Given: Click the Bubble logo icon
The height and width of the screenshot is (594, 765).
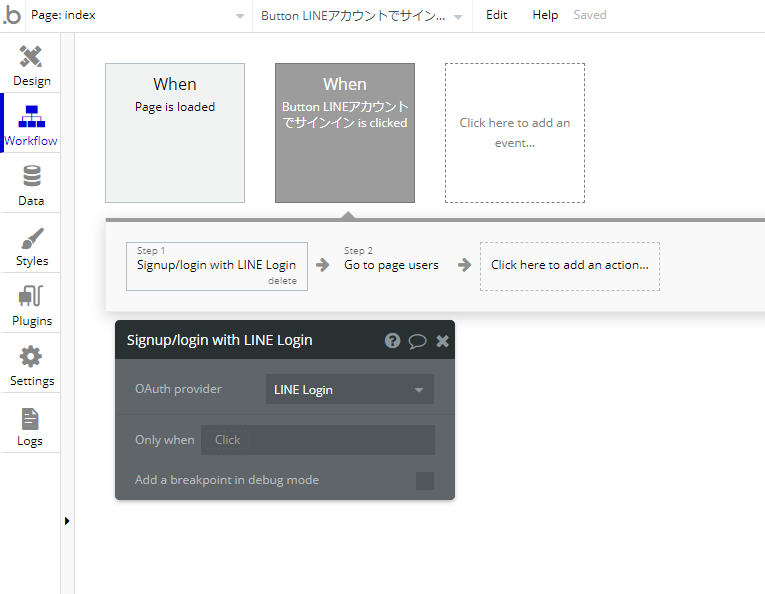Looking at the screenshot, I should coord(12,16).
